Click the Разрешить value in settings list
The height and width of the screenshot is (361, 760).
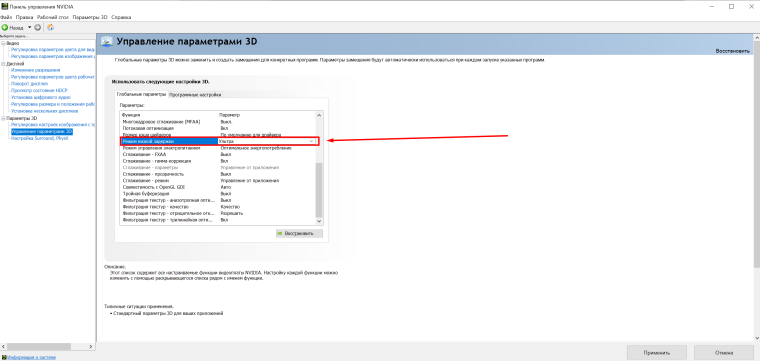coord(231,213)
